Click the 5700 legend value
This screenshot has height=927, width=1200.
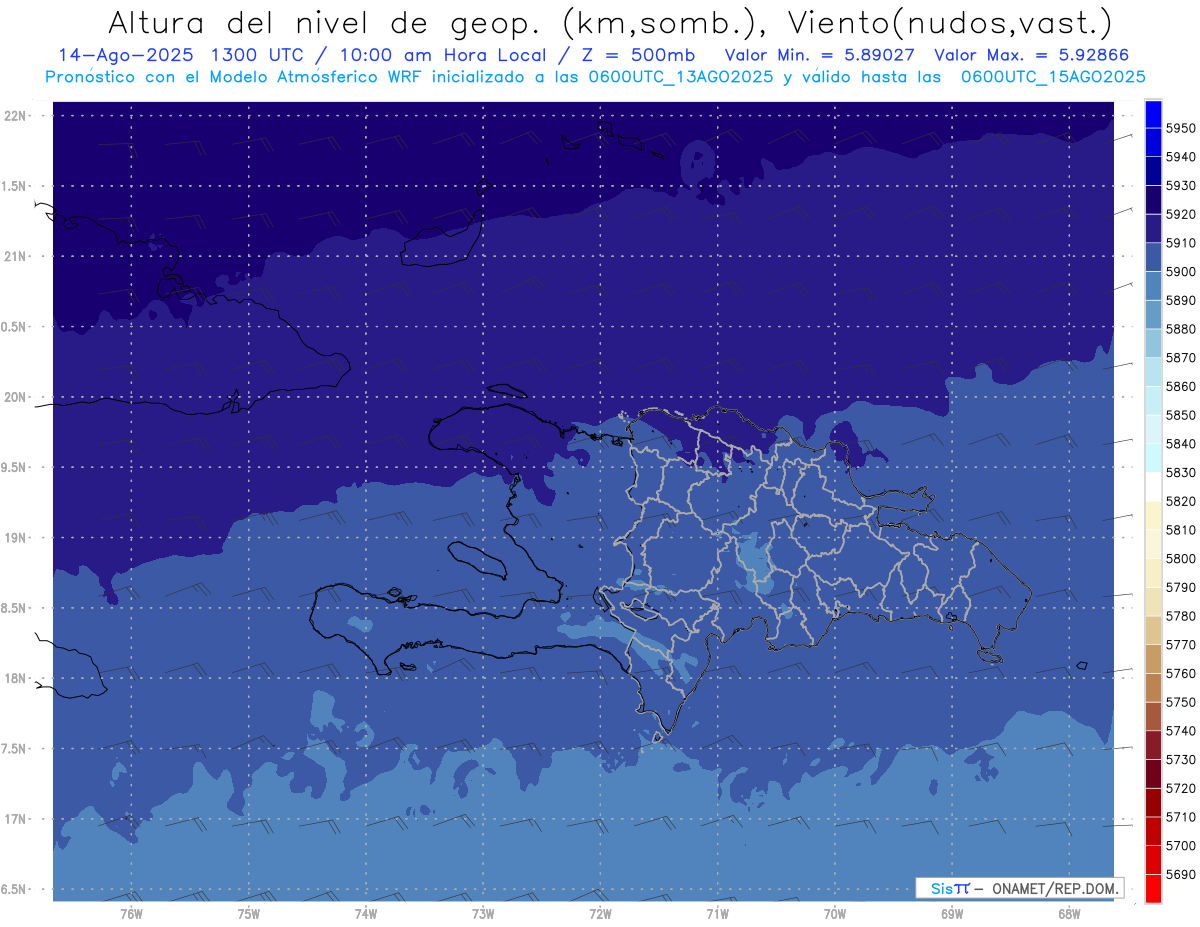1181,845
